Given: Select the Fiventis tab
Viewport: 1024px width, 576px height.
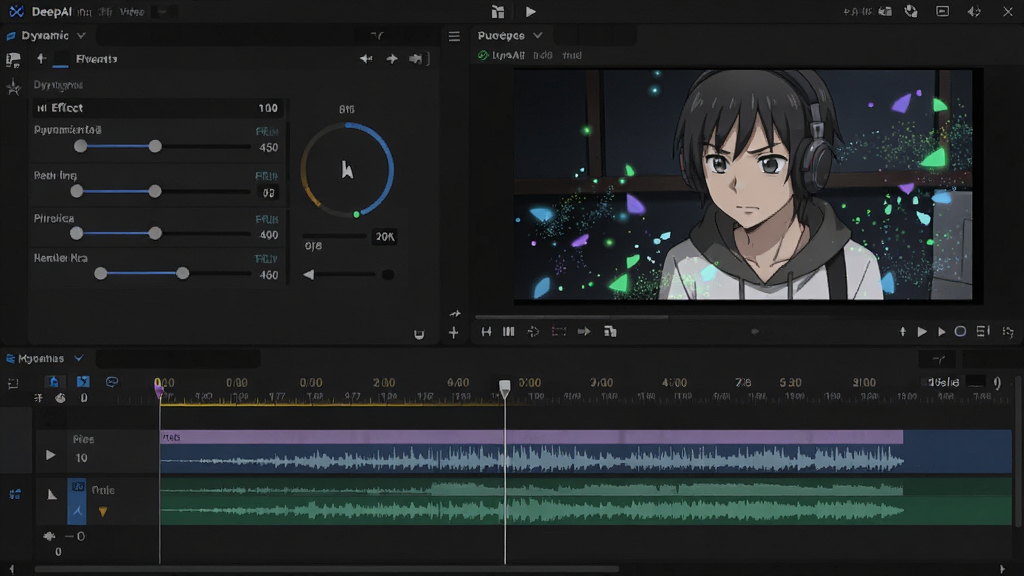Looking at the screenshot, I should point(96,59).
